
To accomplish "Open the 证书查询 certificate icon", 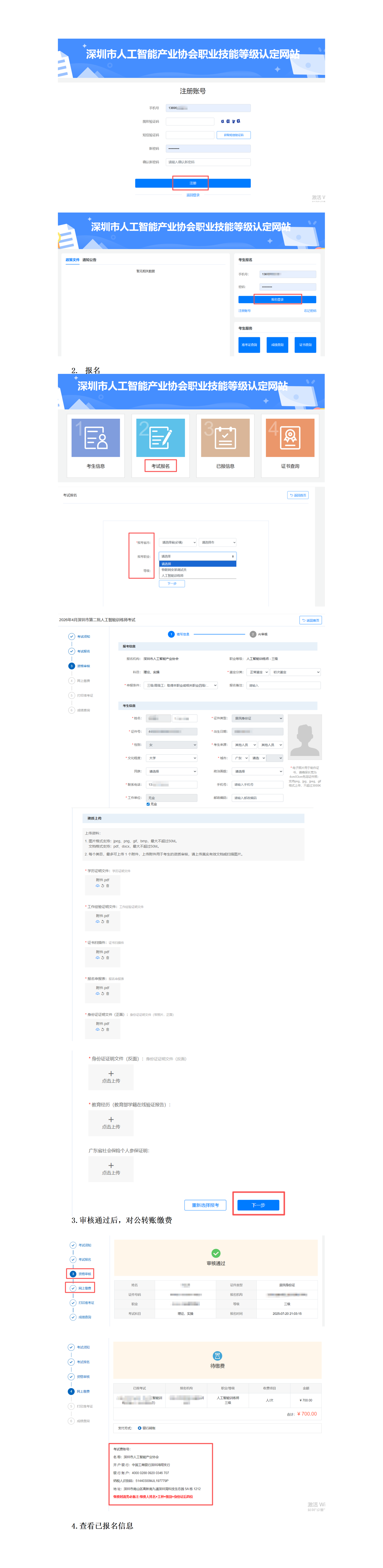I will point(290,437).
